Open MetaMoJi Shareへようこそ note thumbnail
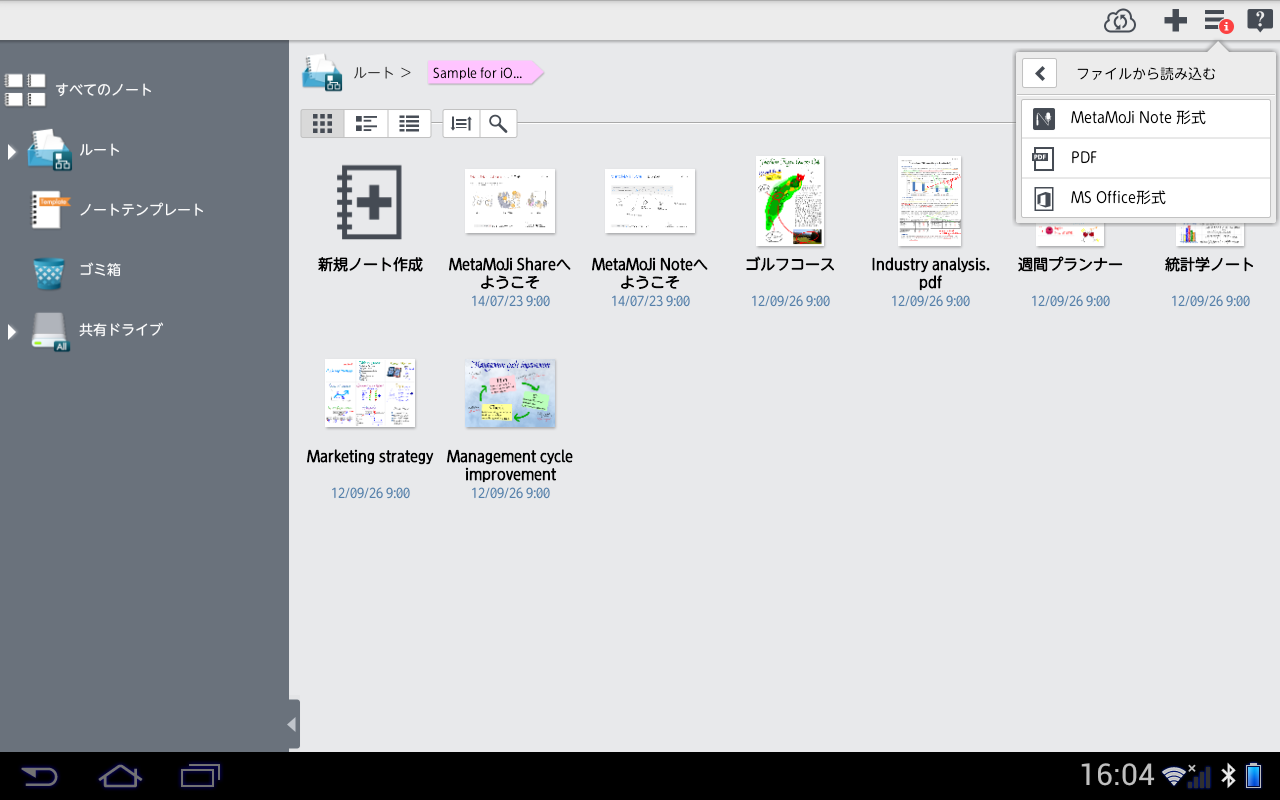The height and width of the screenshot is (800, 1280). coord(510,201)
